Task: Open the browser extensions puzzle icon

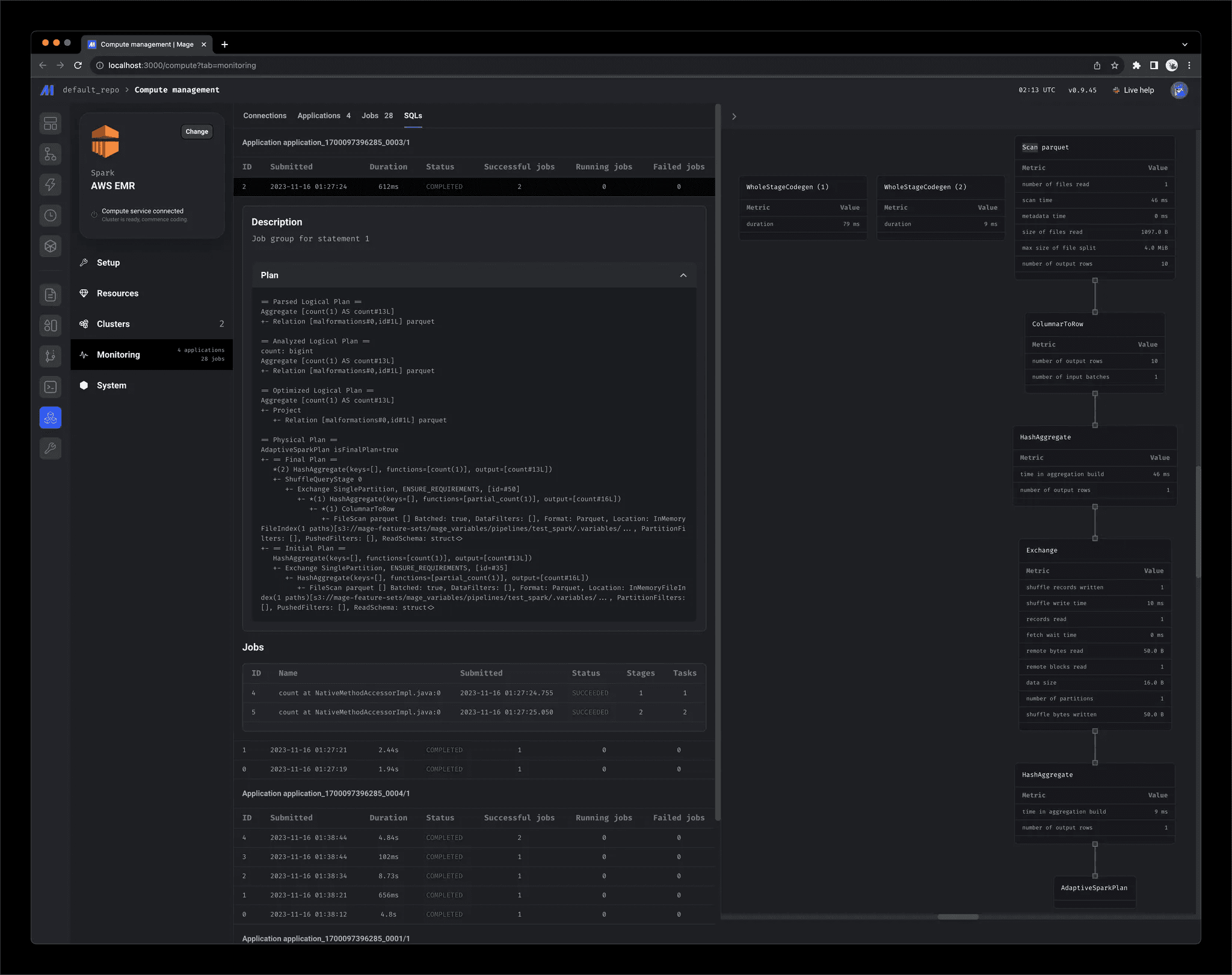Action: coord(1136,66)
